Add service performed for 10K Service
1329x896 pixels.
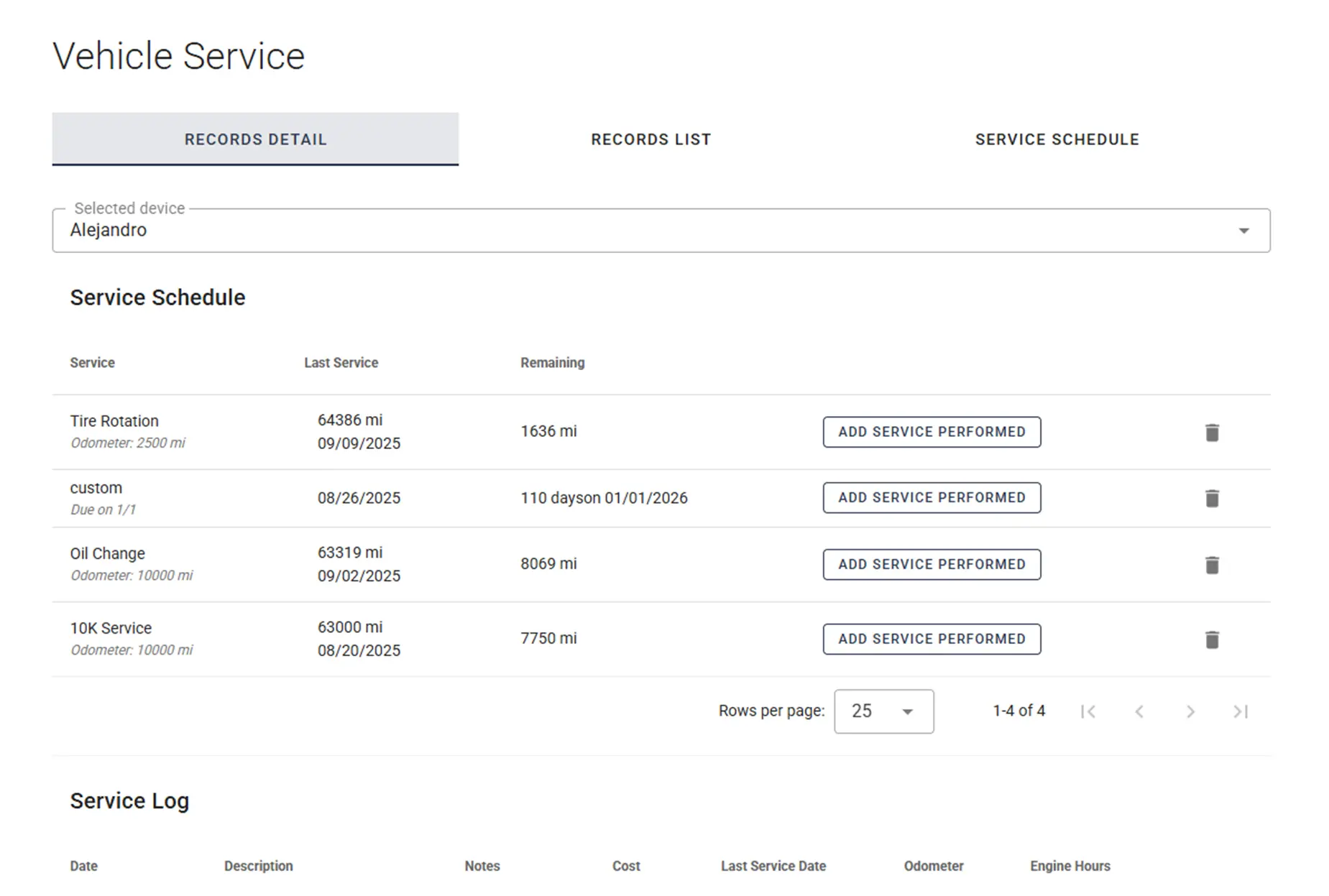click(931, 639)
